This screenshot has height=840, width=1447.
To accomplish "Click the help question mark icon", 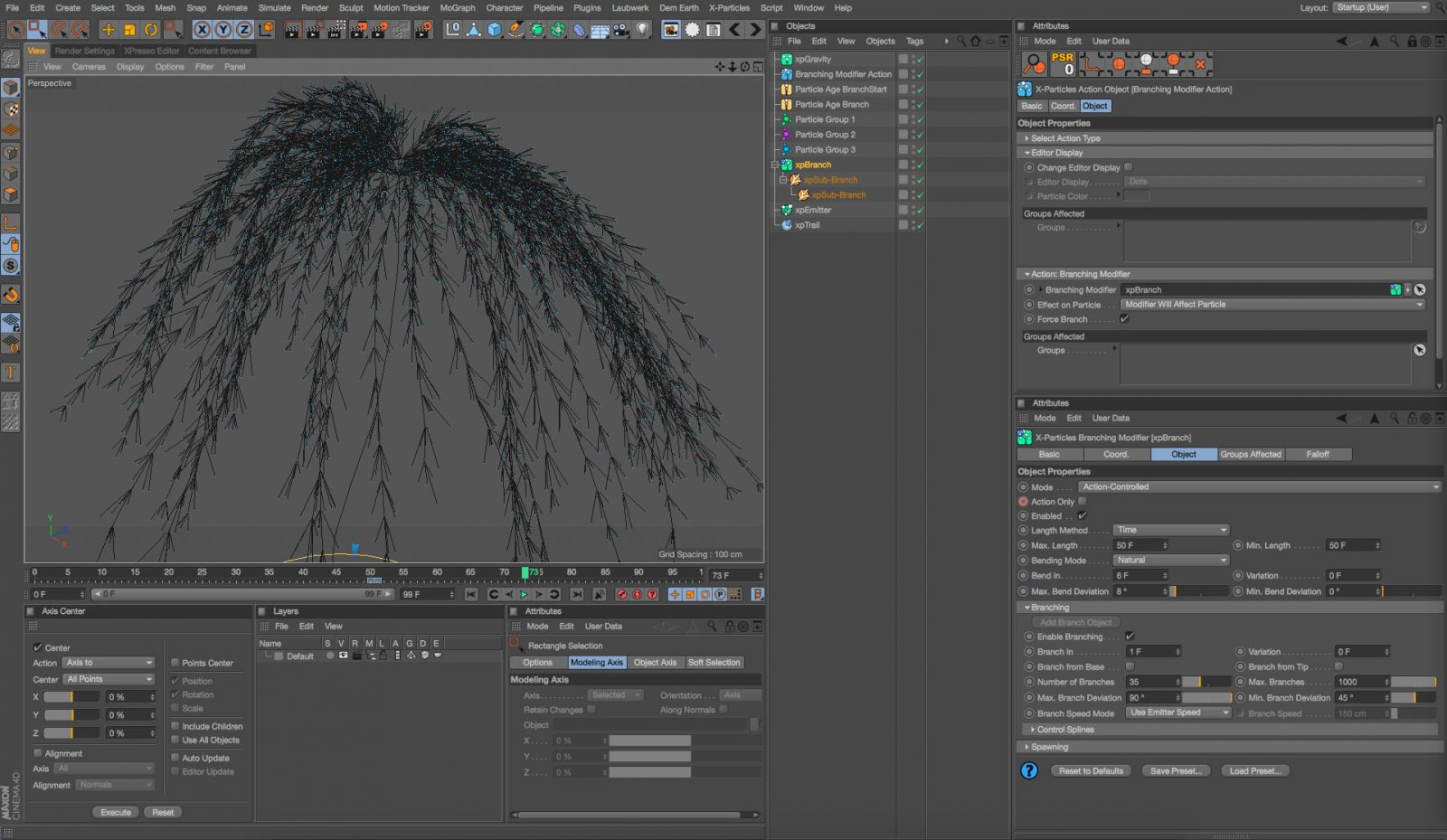I will 1029,770.
